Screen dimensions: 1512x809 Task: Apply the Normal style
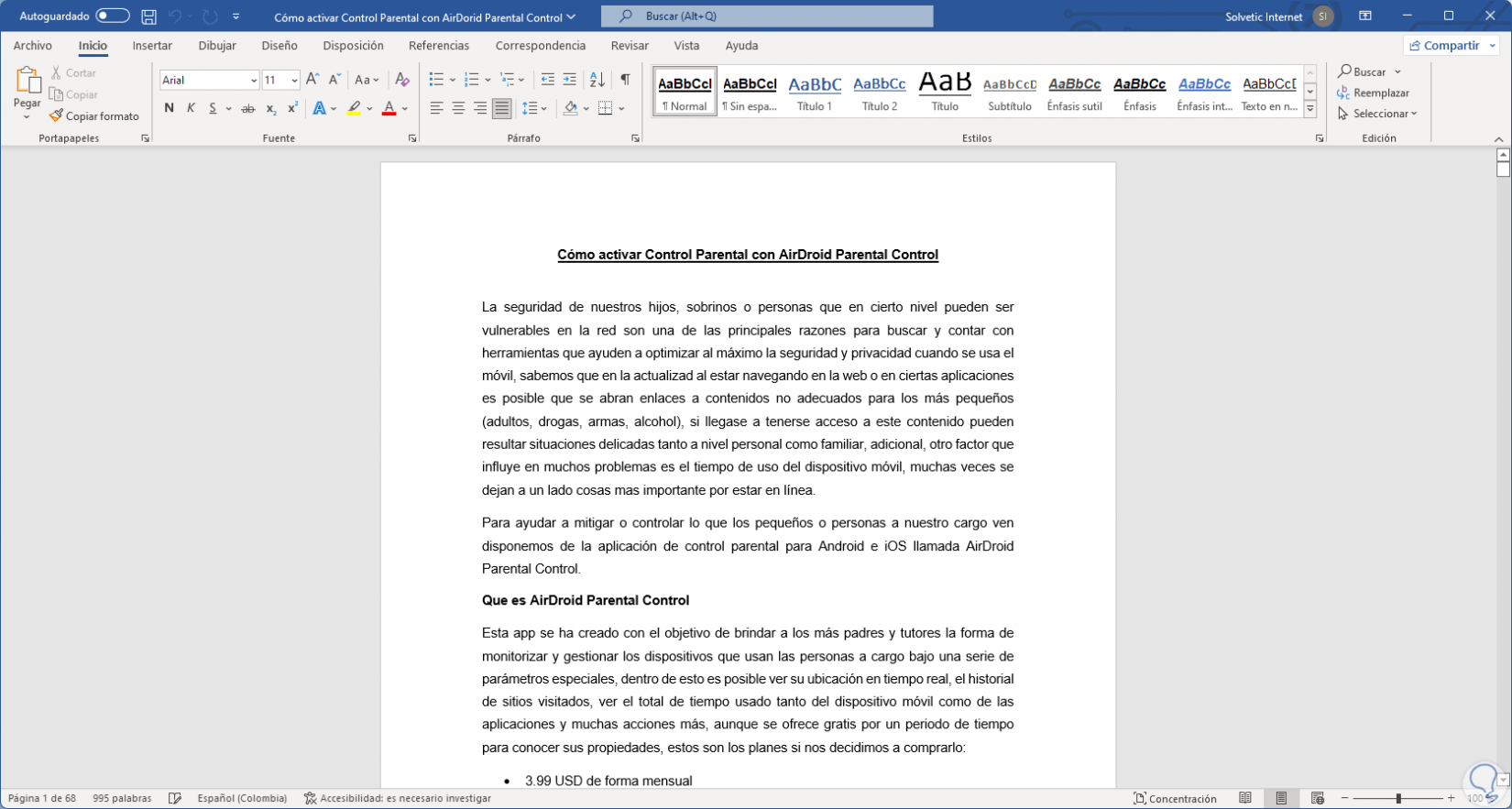pos(685,93)
